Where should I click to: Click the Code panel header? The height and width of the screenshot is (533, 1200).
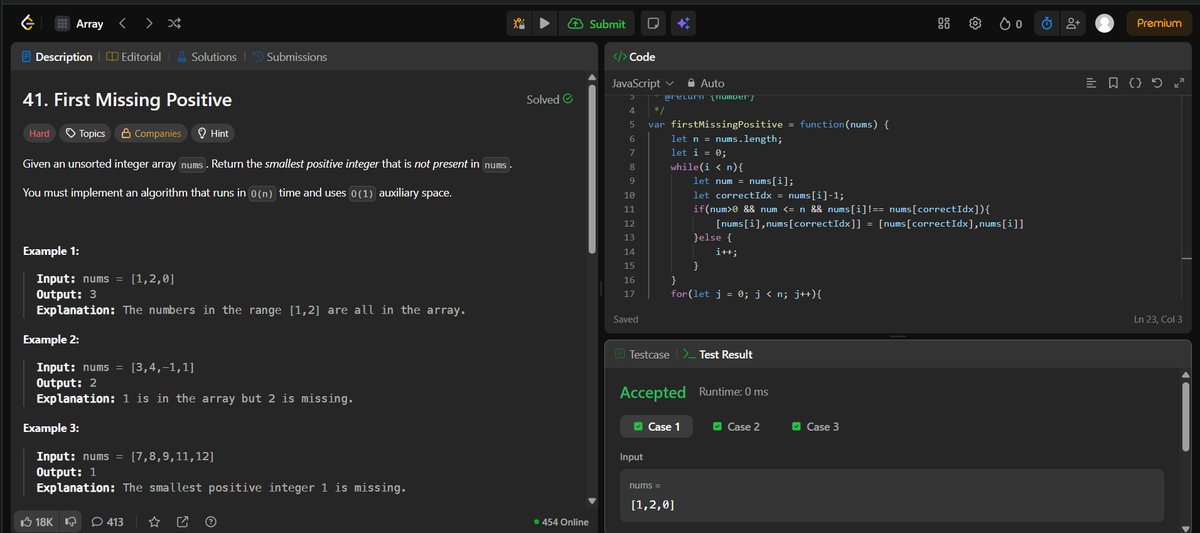click(x=634, y=57)
